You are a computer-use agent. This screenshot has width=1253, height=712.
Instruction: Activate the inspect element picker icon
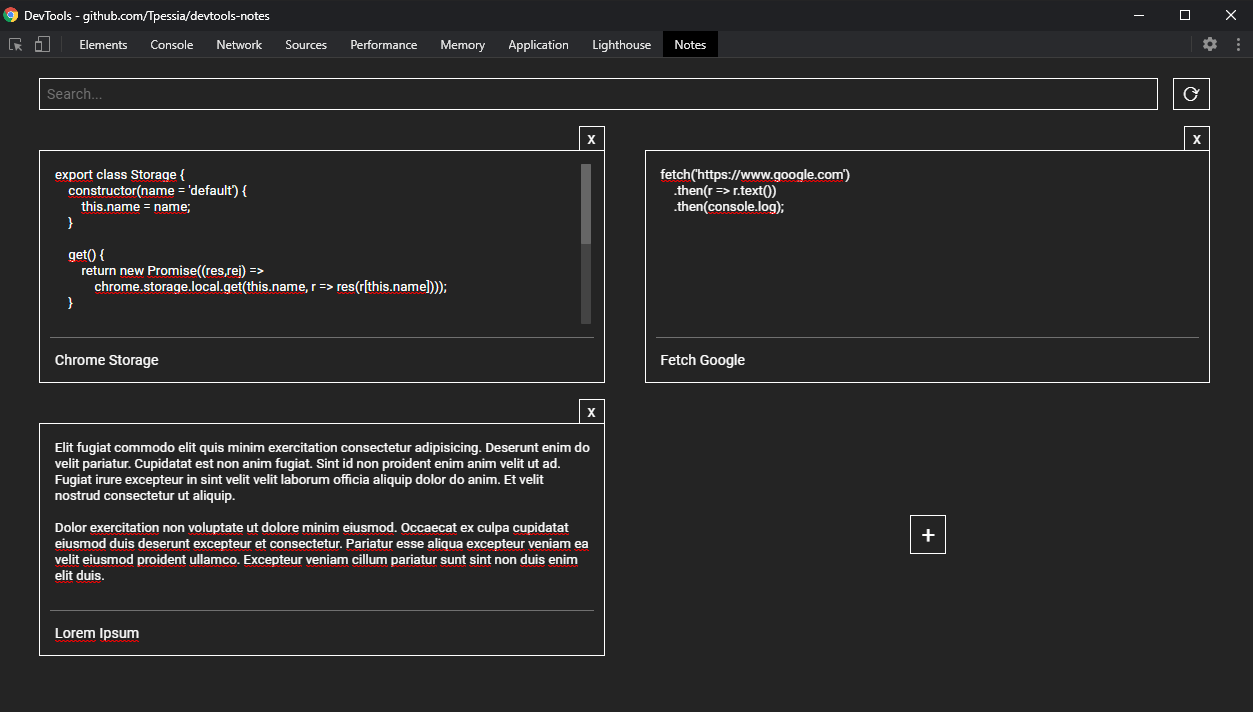click(x=16, y=44)
